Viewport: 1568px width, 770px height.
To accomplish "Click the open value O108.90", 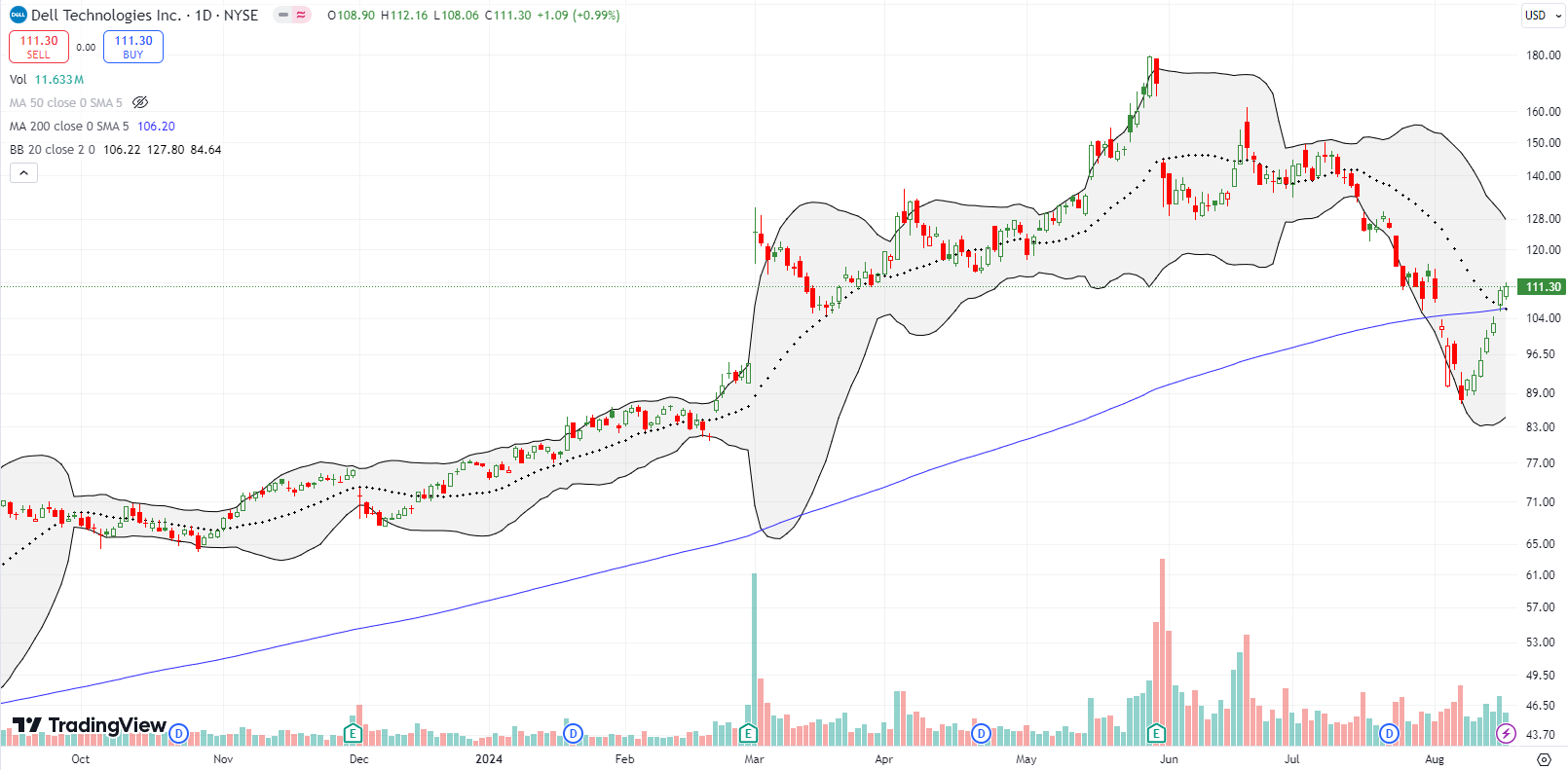I will (353, 15).
